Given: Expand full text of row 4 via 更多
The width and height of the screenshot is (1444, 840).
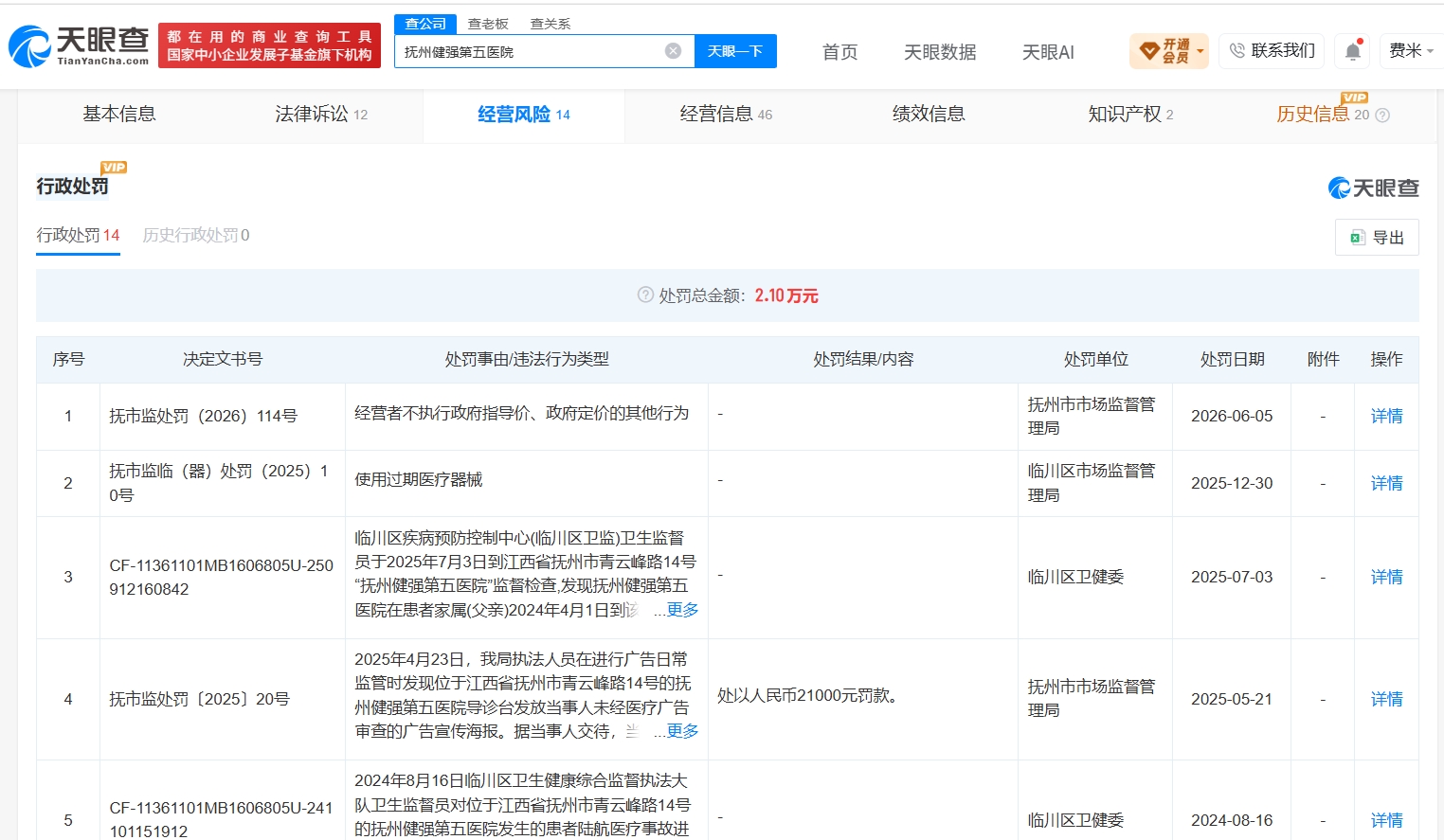Looking at the screenshot, I should (682, 731).
